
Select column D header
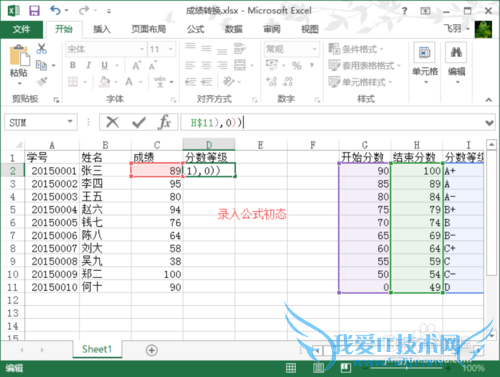click(209, 145)
